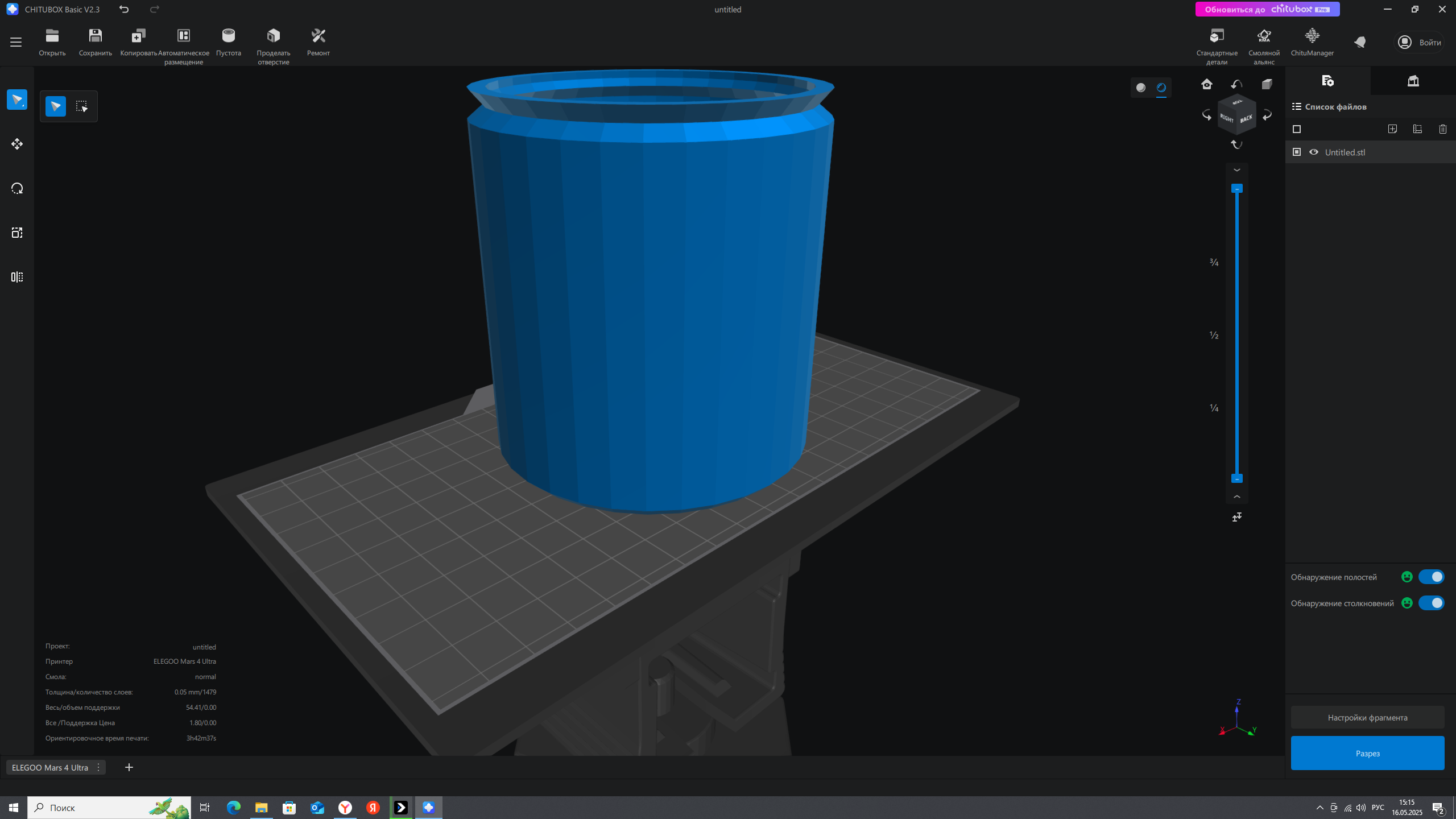Activate the box selection mode icon
The height and width of the screenshot is (819, 1456).
82,106
